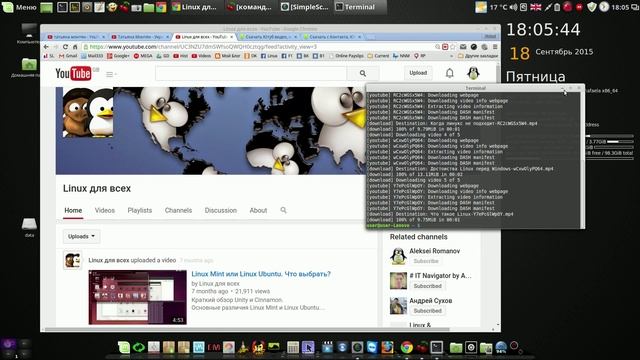The image size is (640, 360).
Task: Open the 'data' drive icon on desktop
Action: click(29, 227)
